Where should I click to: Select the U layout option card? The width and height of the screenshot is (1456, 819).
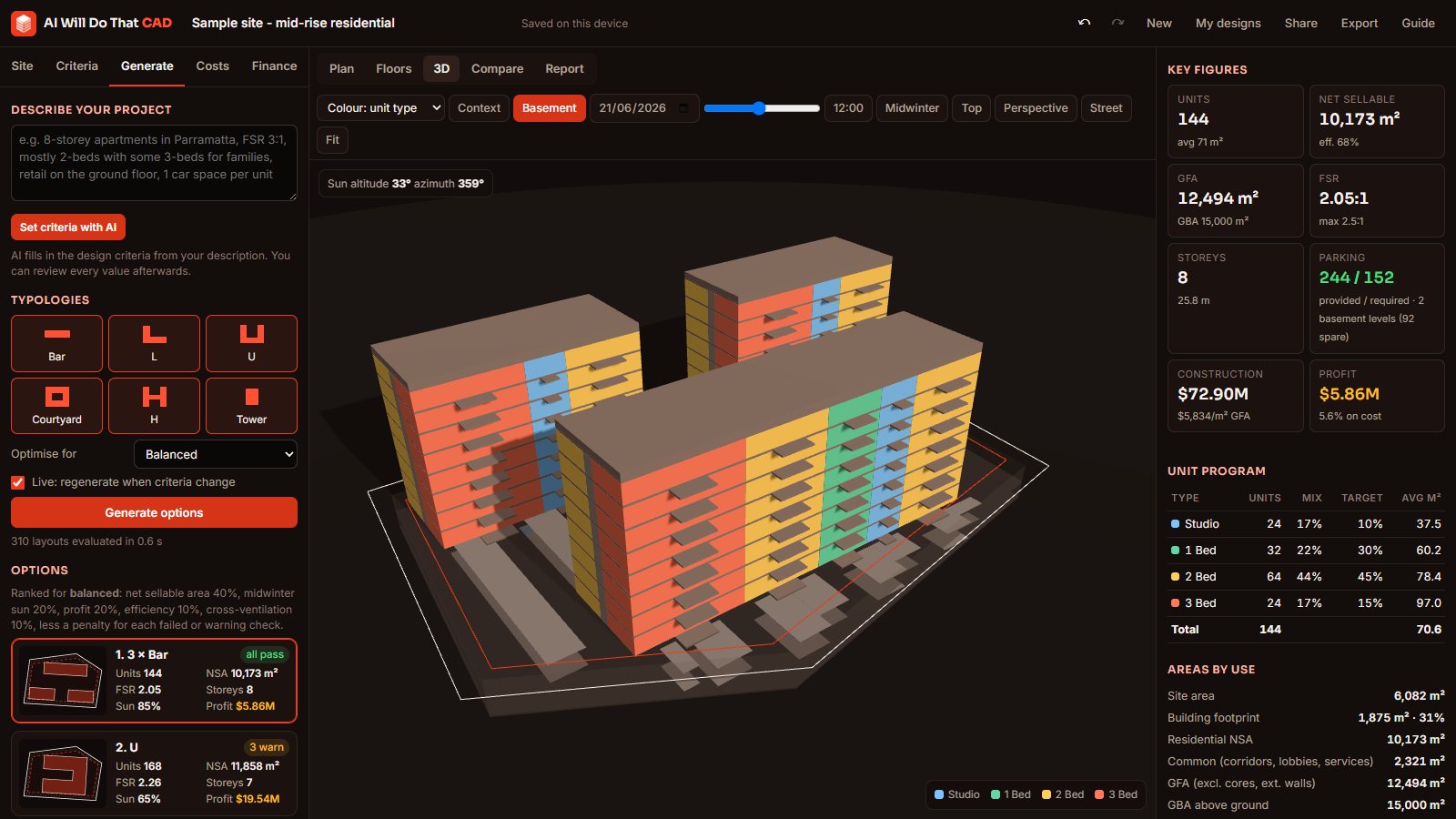click(x=154, y=774)
